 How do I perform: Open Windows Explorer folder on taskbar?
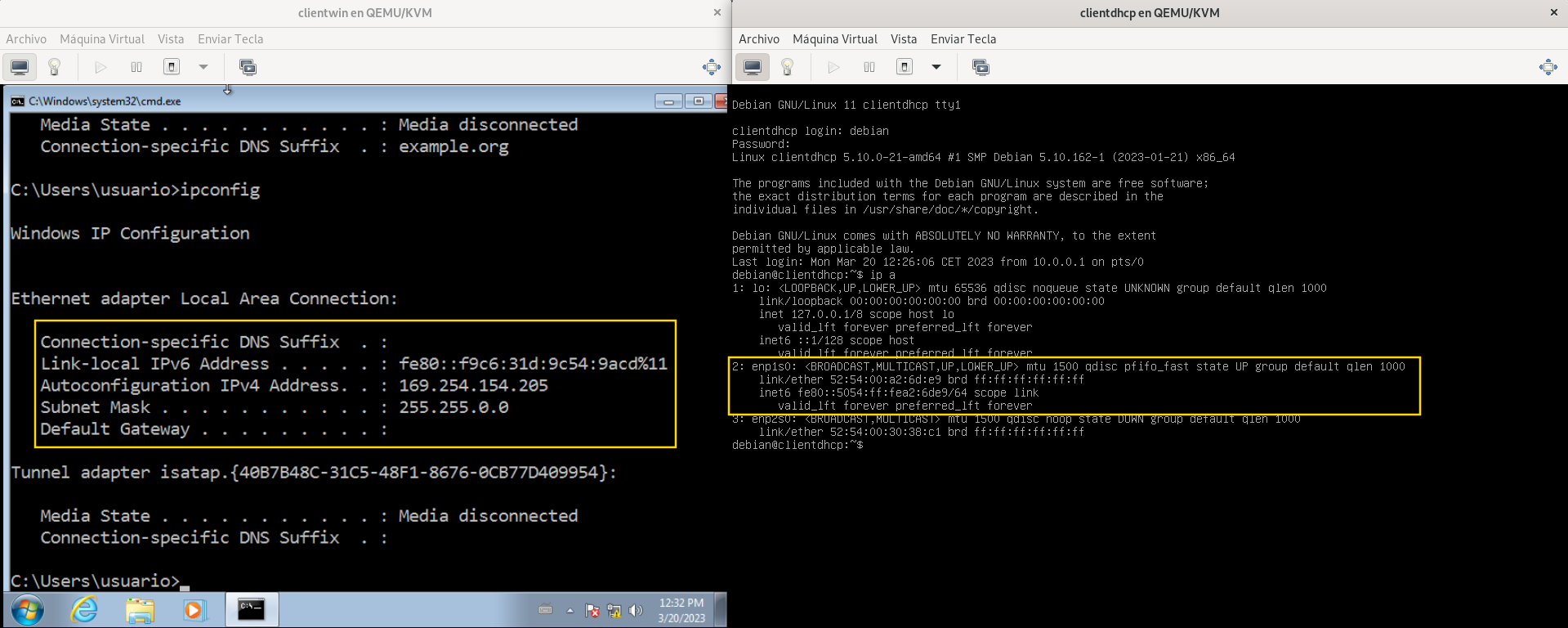click(140, 610)
